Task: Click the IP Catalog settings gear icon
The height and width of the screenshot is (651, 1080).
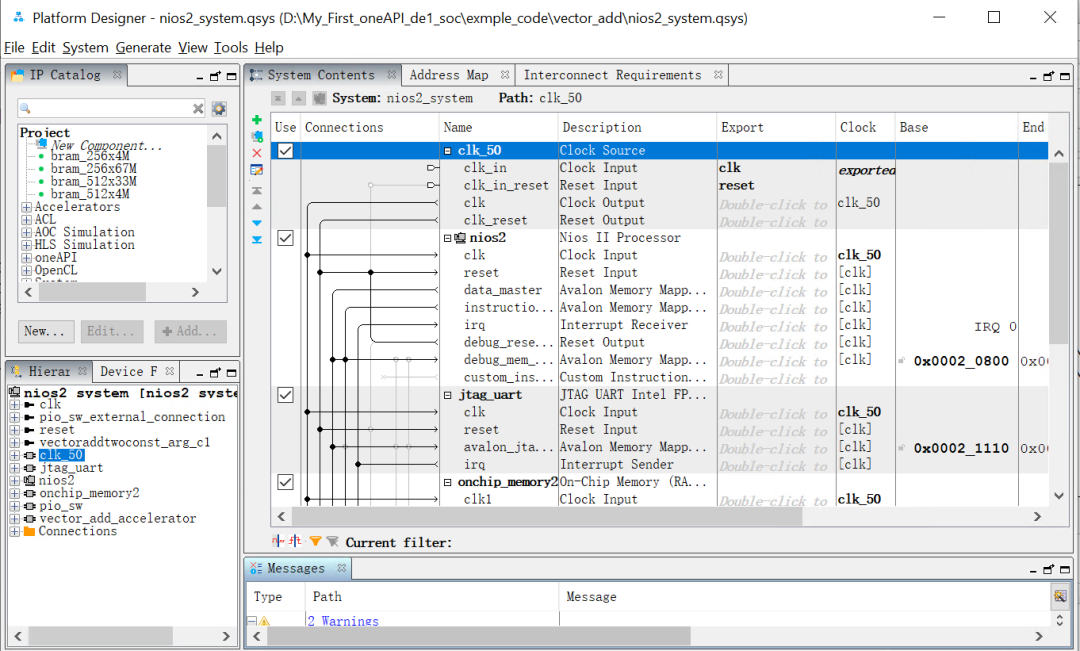Action: click(219, 108)
